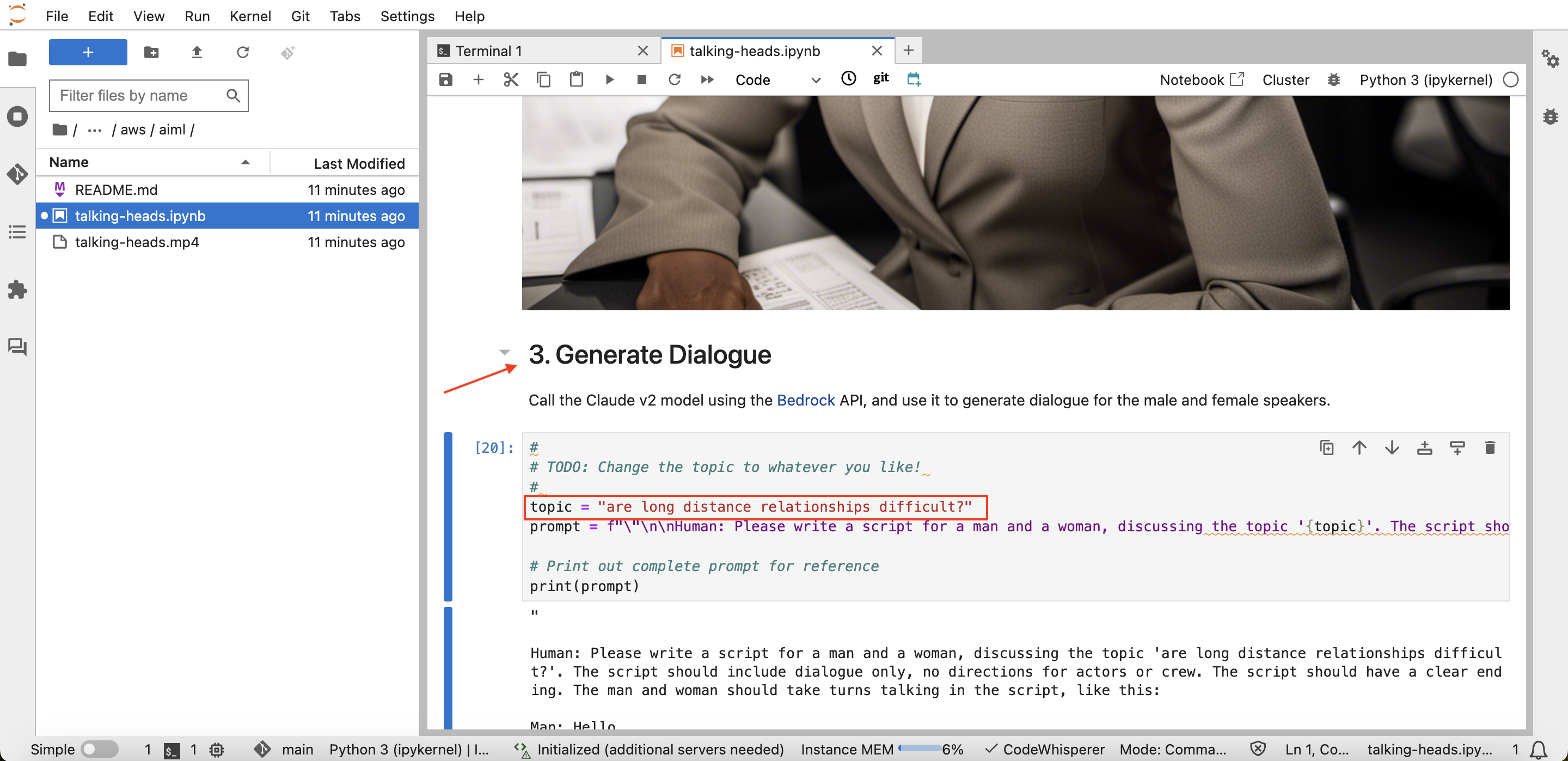Switch to the Terminal 1 tab
1568x761 pixels.
pos(488,51)
